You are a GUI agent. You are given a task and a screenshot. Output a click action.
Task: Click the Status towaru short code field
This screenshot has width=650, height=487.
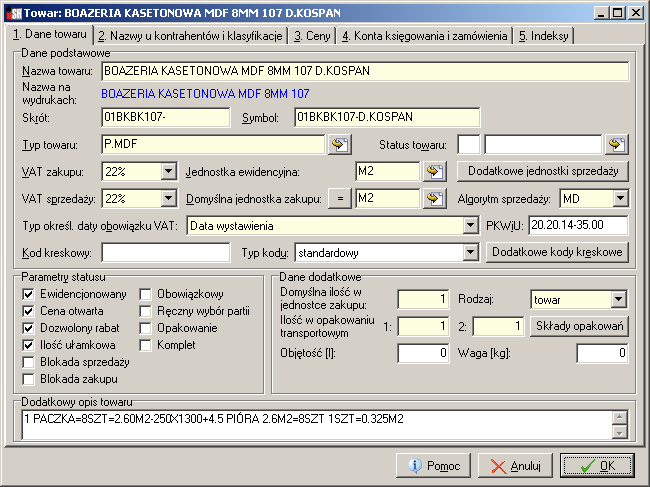[469, 144]
